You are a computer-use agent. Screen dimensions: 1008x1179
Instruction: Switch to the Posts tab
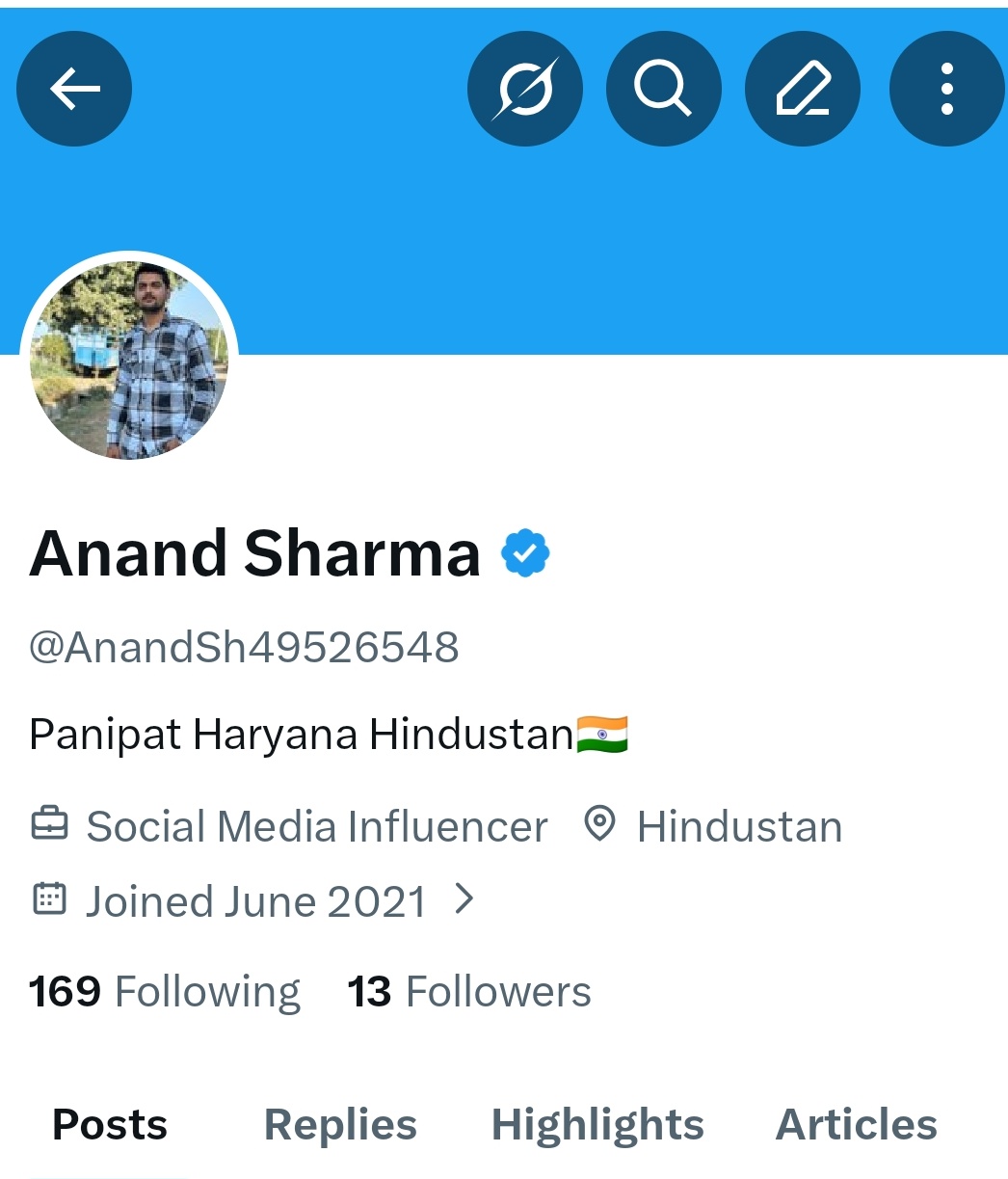110,1125
